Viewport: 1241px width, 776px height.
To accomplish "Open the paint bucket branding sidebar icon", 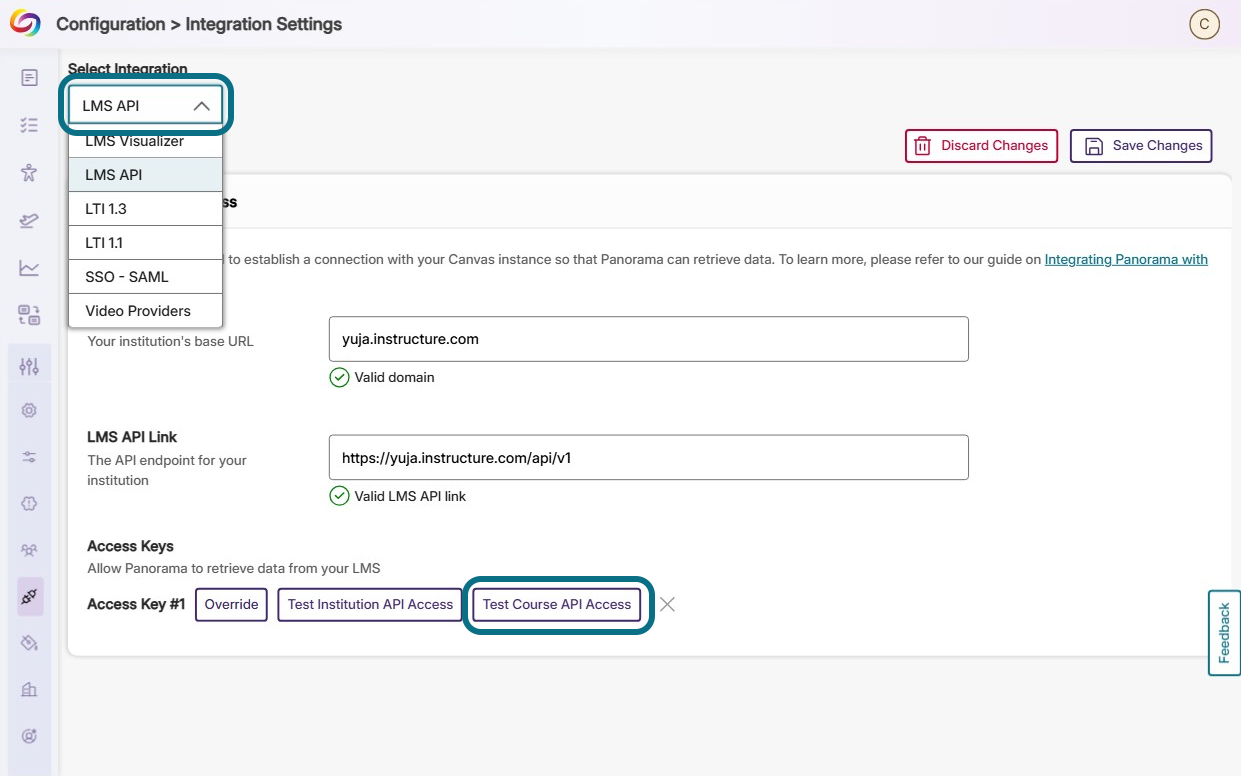I will click(x=29, y=643).
